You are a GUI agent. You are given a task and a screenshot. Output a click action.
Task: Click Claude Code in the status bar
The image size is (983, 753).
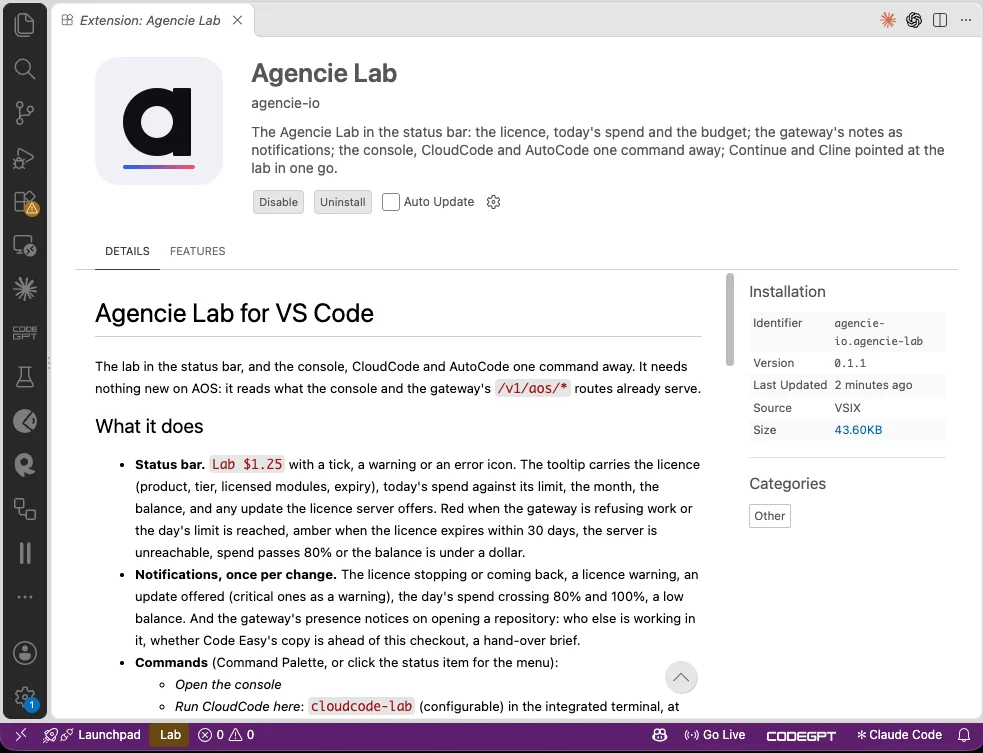899,735
